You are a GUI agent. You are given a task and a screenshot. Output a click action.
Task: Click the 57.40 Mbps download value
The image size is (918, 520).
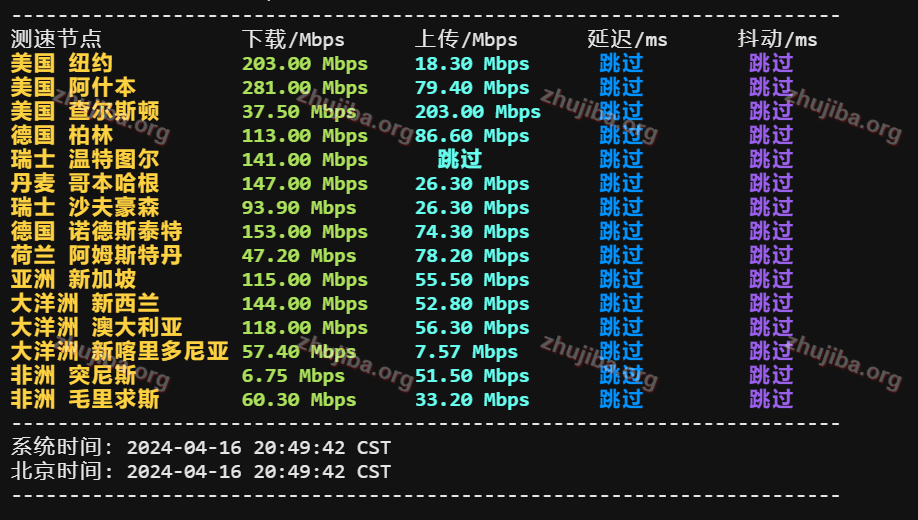(299, 351)
